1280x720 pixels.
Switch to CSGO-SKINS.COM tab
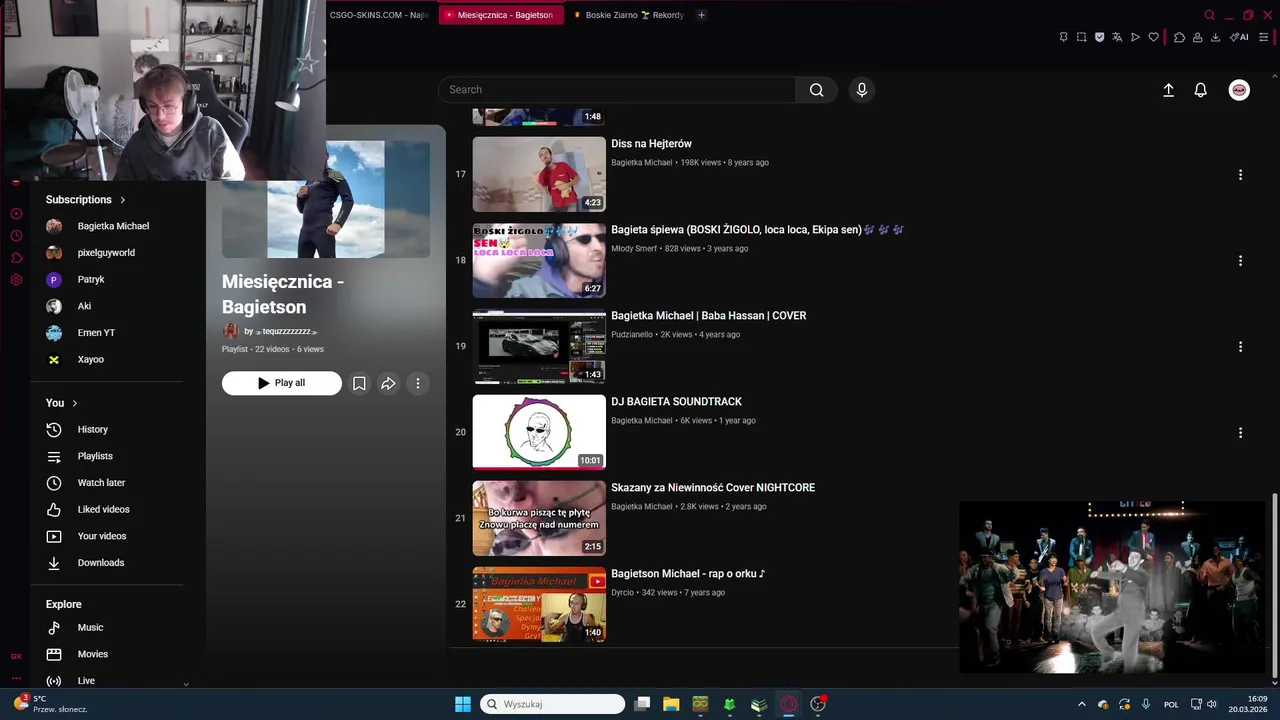pyautogui.click(x=378, y=15)
